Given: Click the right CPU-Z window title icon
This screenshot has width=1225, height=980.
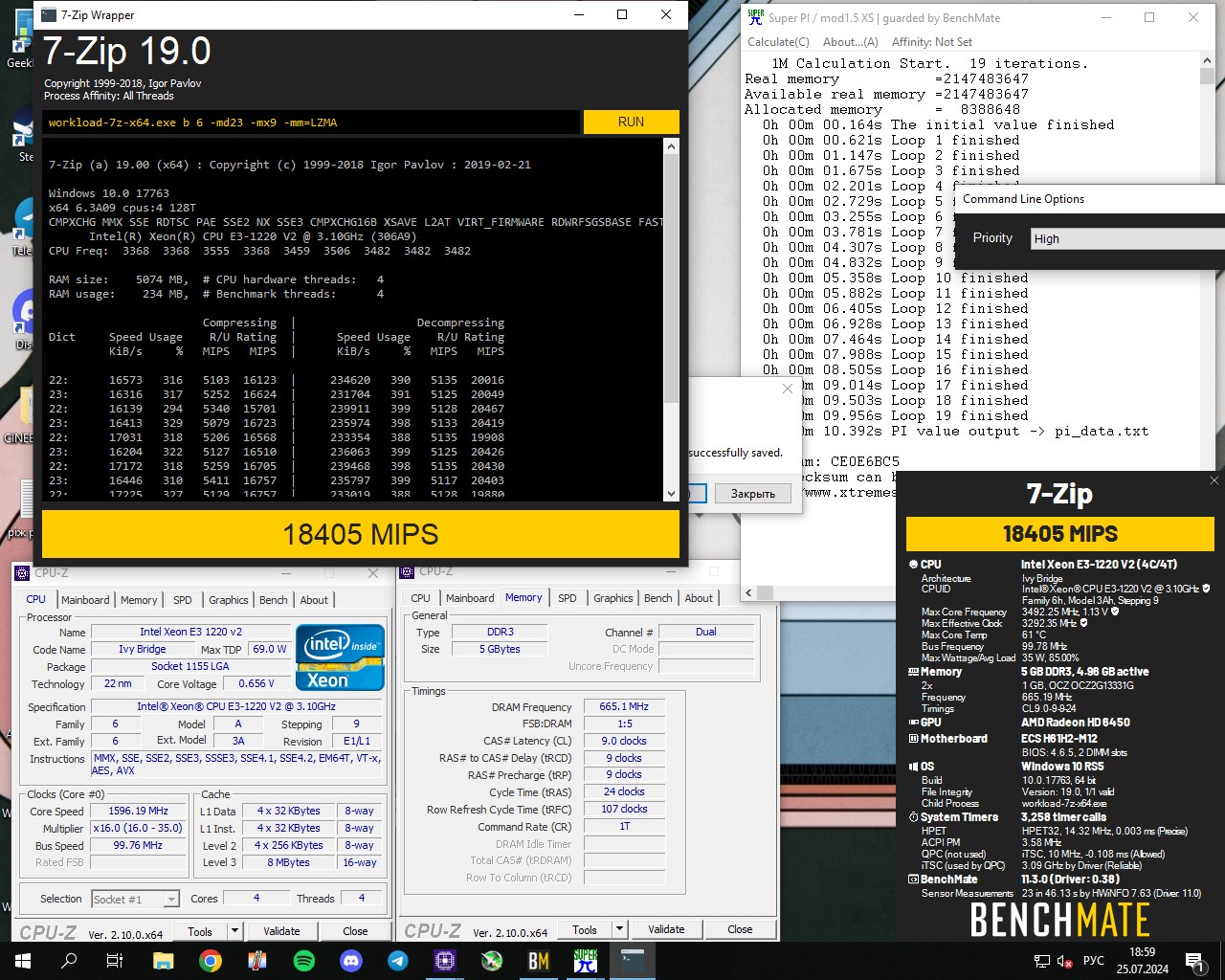Looking at the screenshot, I should click(x=407, y=571).
